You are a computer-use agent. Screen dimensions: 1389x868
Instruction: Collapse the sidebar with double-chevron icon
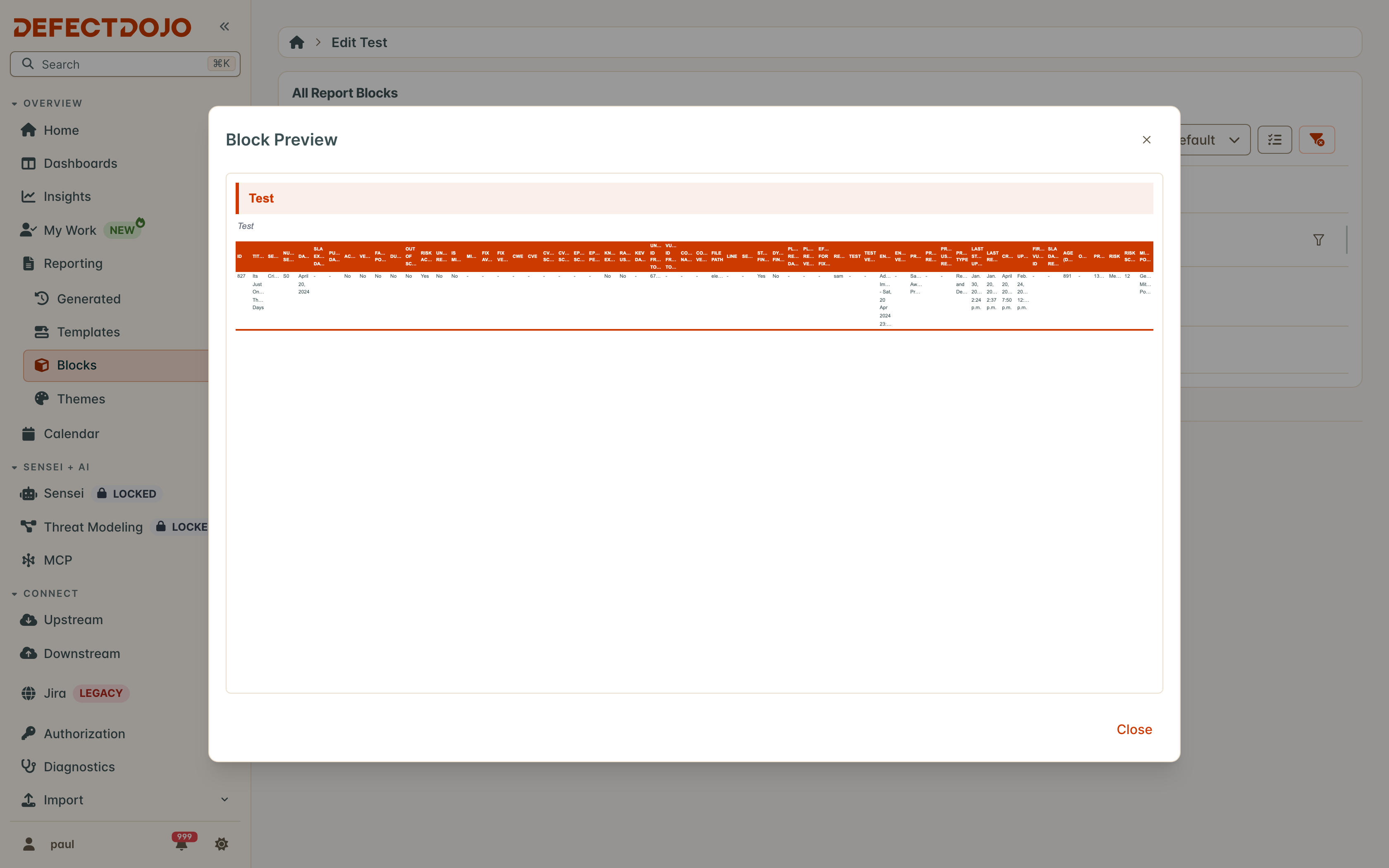[x=224, y=26]
